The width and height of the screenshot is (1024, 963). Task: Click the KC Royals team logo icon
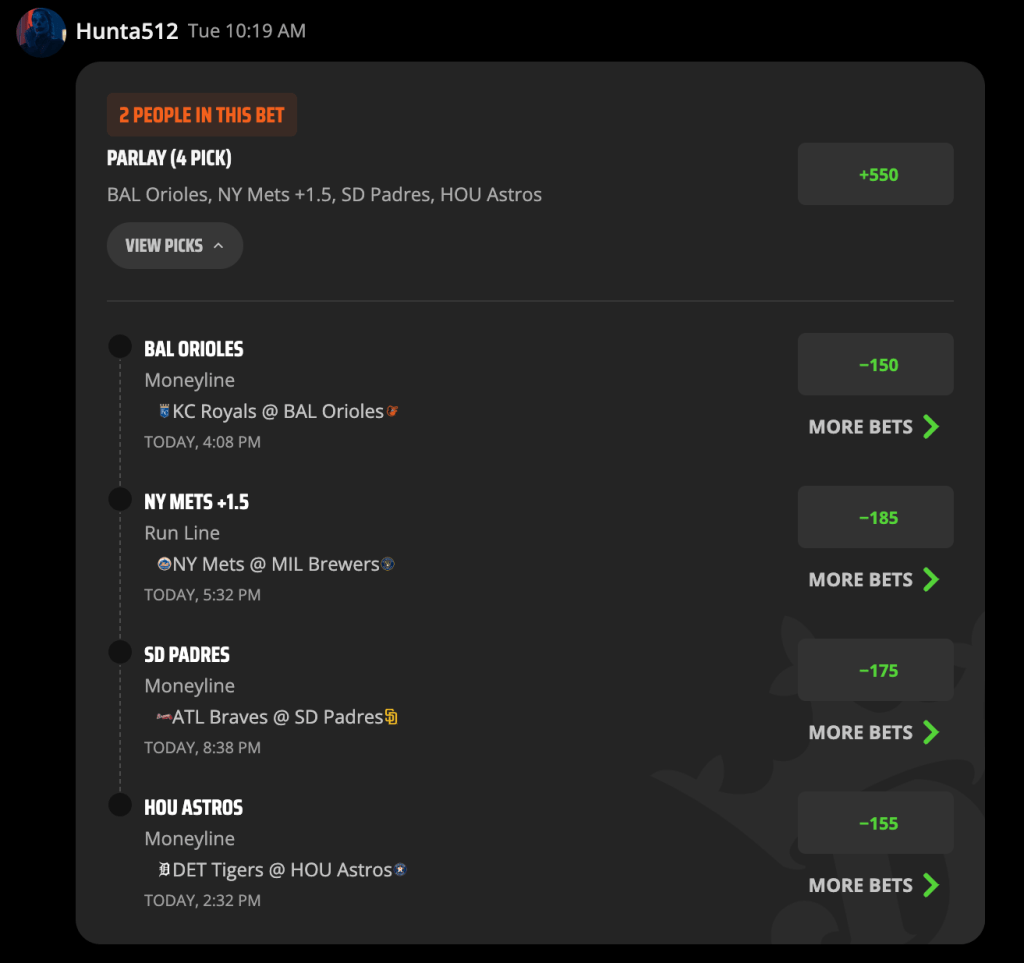165,411
